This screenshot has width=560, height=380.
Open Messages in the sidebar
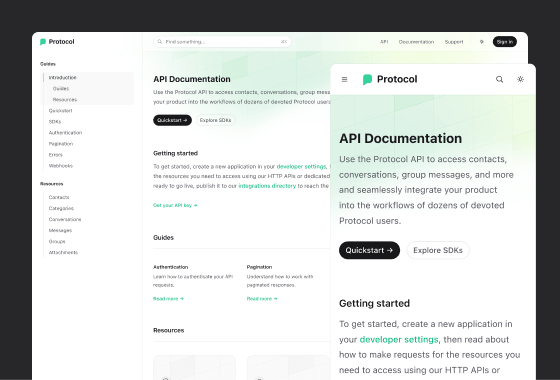[x=60, y=230]
